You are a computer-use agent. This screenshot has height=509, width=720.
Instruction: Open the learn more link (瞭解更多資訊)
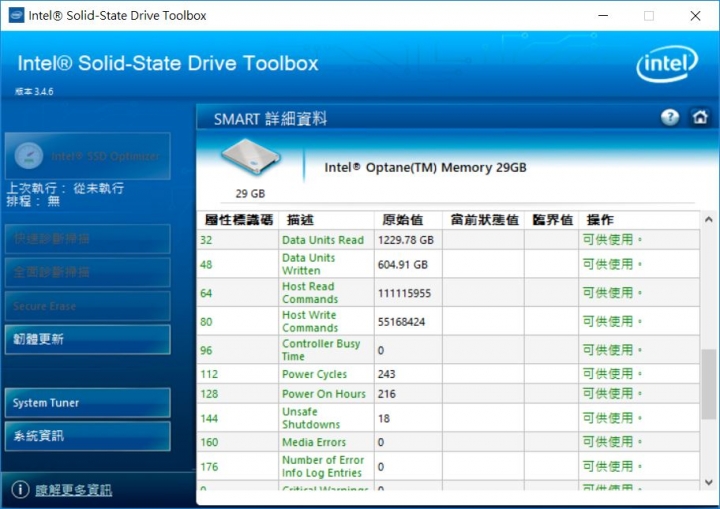coord(73,490)
